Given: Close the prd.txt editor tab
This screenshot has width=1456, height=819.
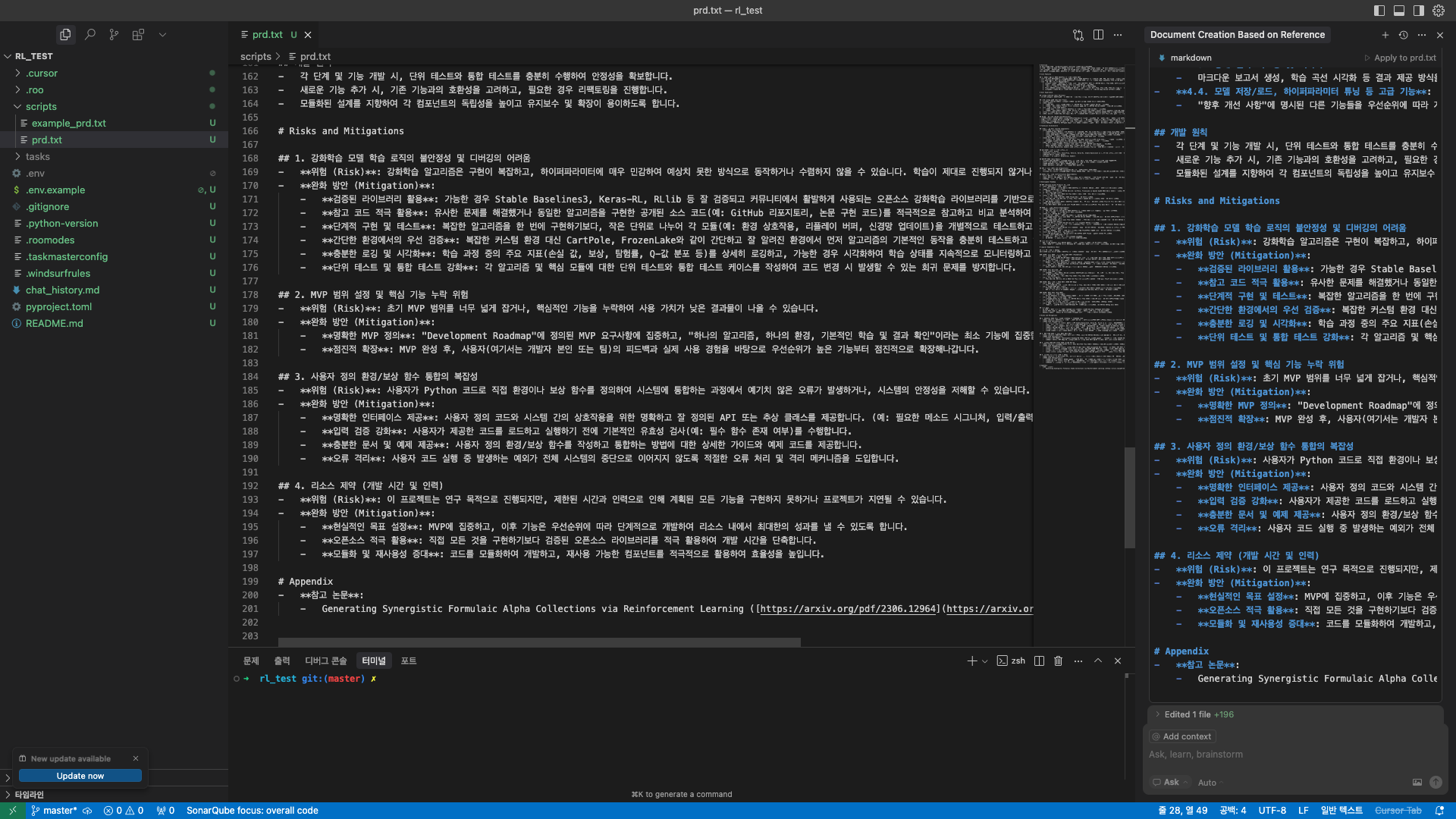Looking at the screenshot, I should click(308, 35).
